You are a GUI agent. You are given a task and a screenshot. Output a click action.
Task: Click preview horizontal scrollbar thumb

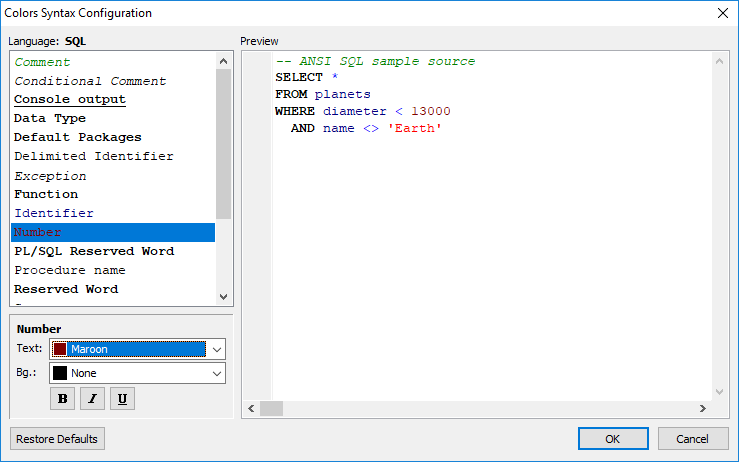(271, 408)
